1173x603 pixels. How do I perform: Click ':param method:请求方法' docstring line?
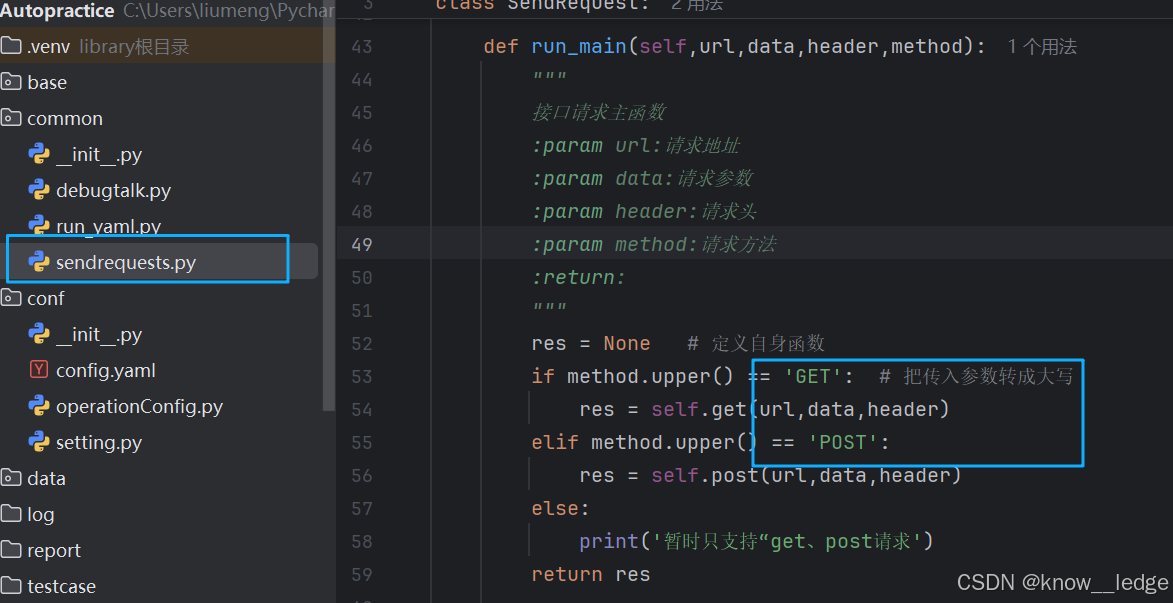point(654,245)
